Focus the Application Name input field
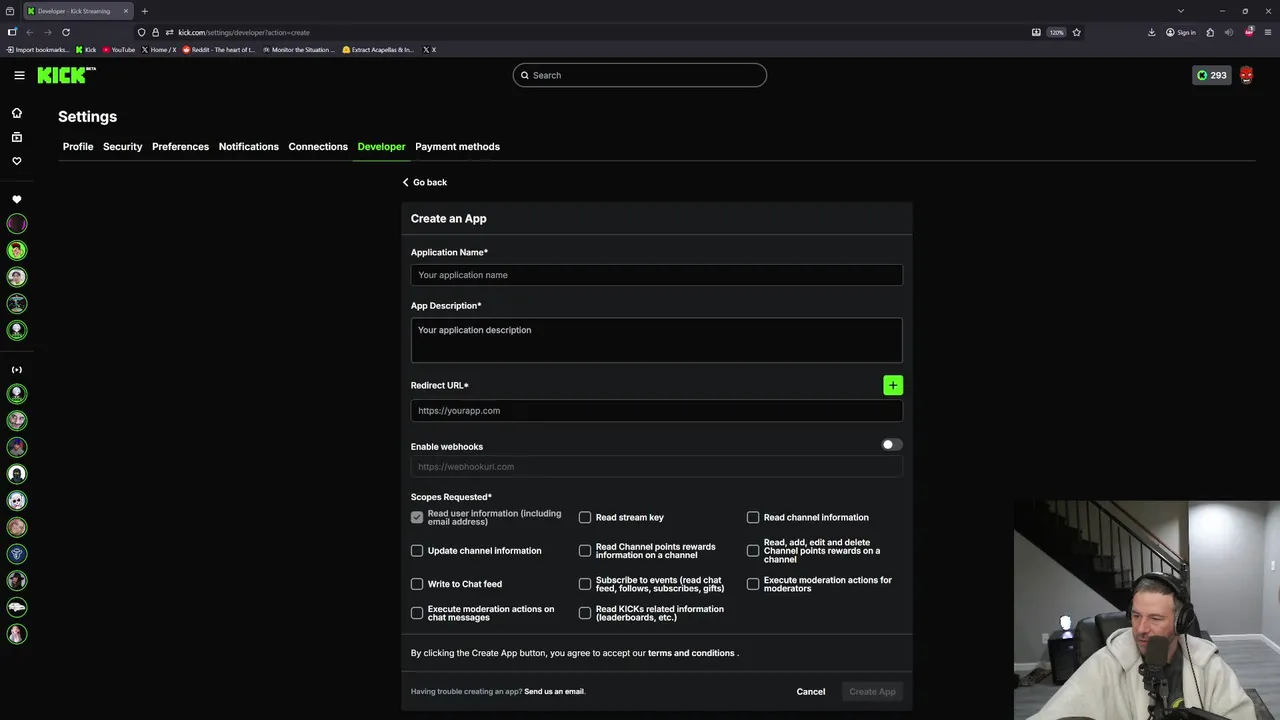Image resolution: width=1280 pixels, height=720 pixels. [x=656, y=275]
